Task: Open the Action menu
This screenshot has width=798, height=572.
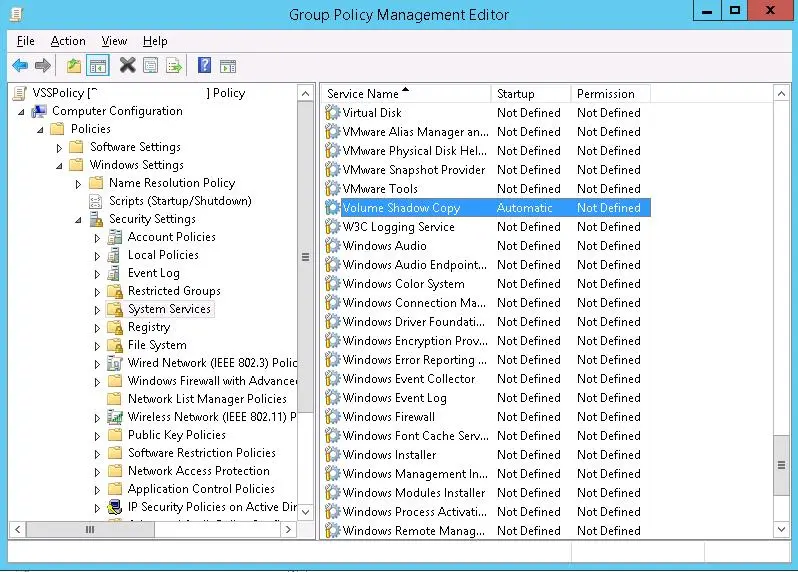Action: [x=68, y=41]
